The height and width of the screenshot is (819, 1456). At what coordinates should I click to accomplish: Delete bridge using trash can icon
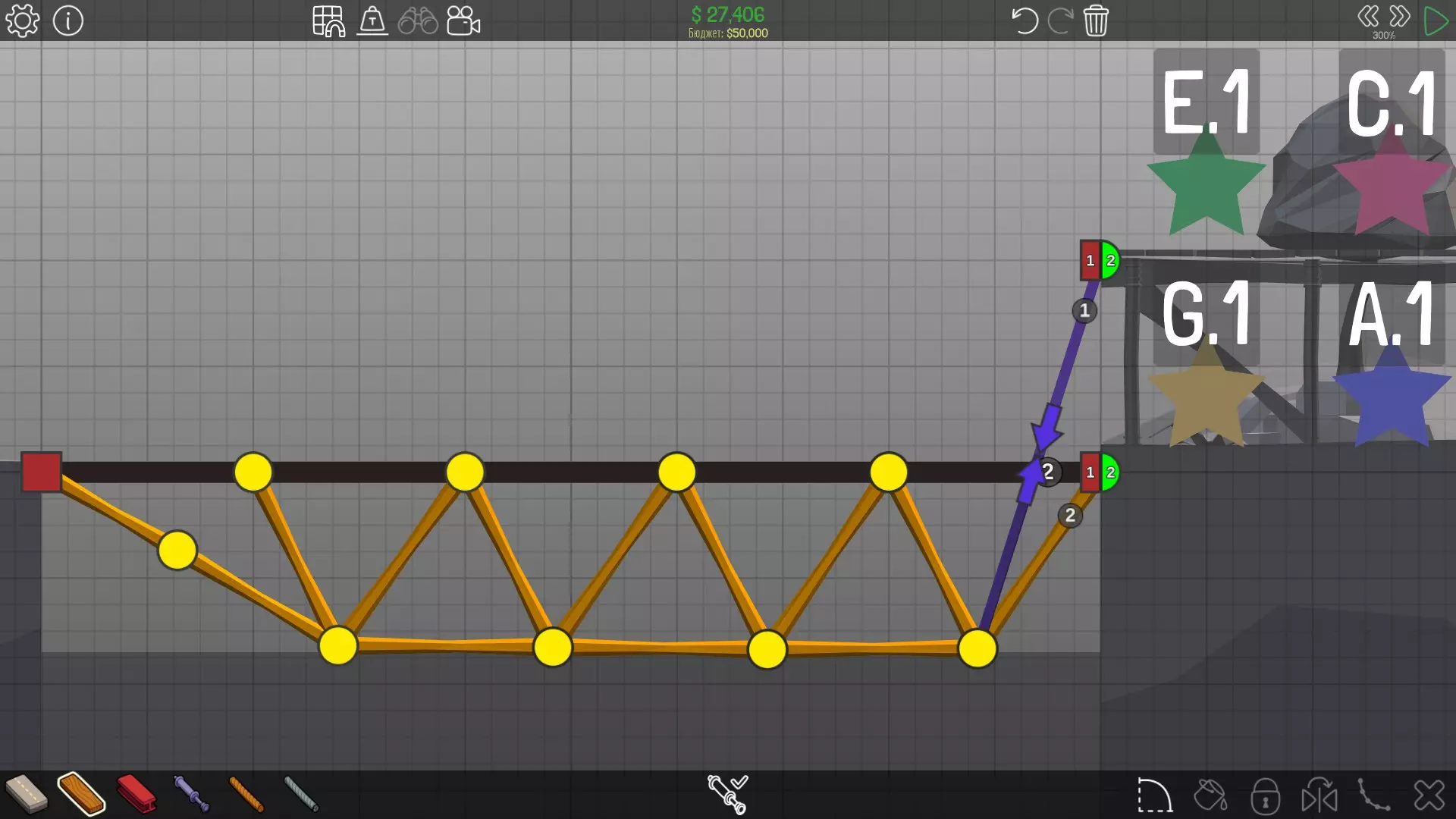(x=1096, y=20)
